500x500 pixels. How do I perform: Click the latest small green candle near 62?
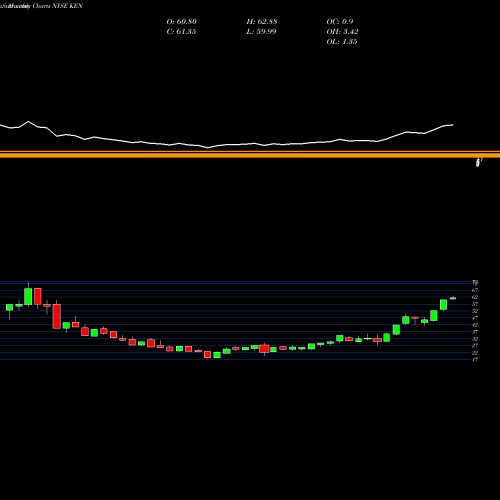point(453,298)
